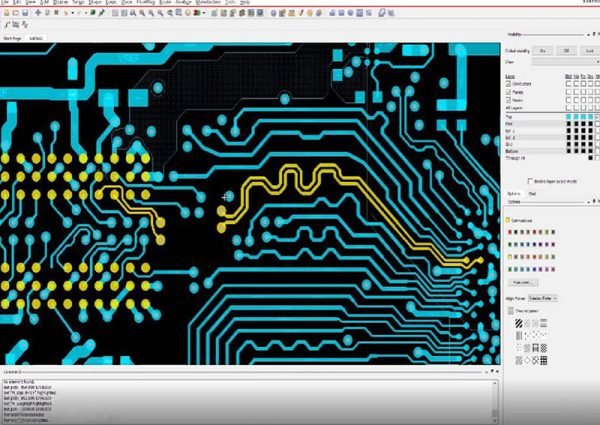Check the Pin box in Masks row
Viewport: 600px width, 425px height.
pyautogui.click(x=583, y=100)
